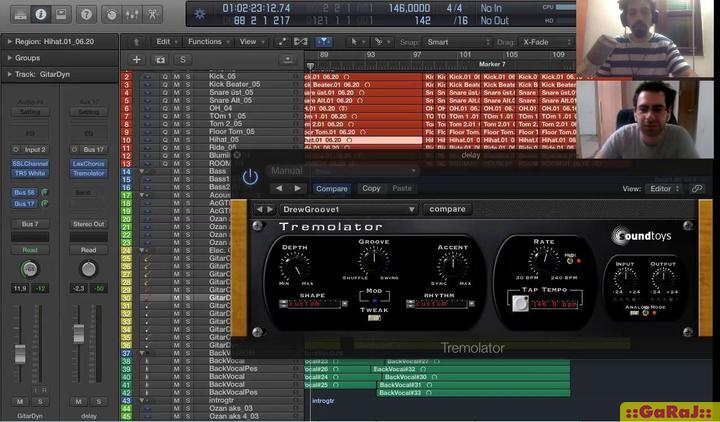
Task: Open the Manual plugin settings dropdown
Action: (x=342, y=171)
